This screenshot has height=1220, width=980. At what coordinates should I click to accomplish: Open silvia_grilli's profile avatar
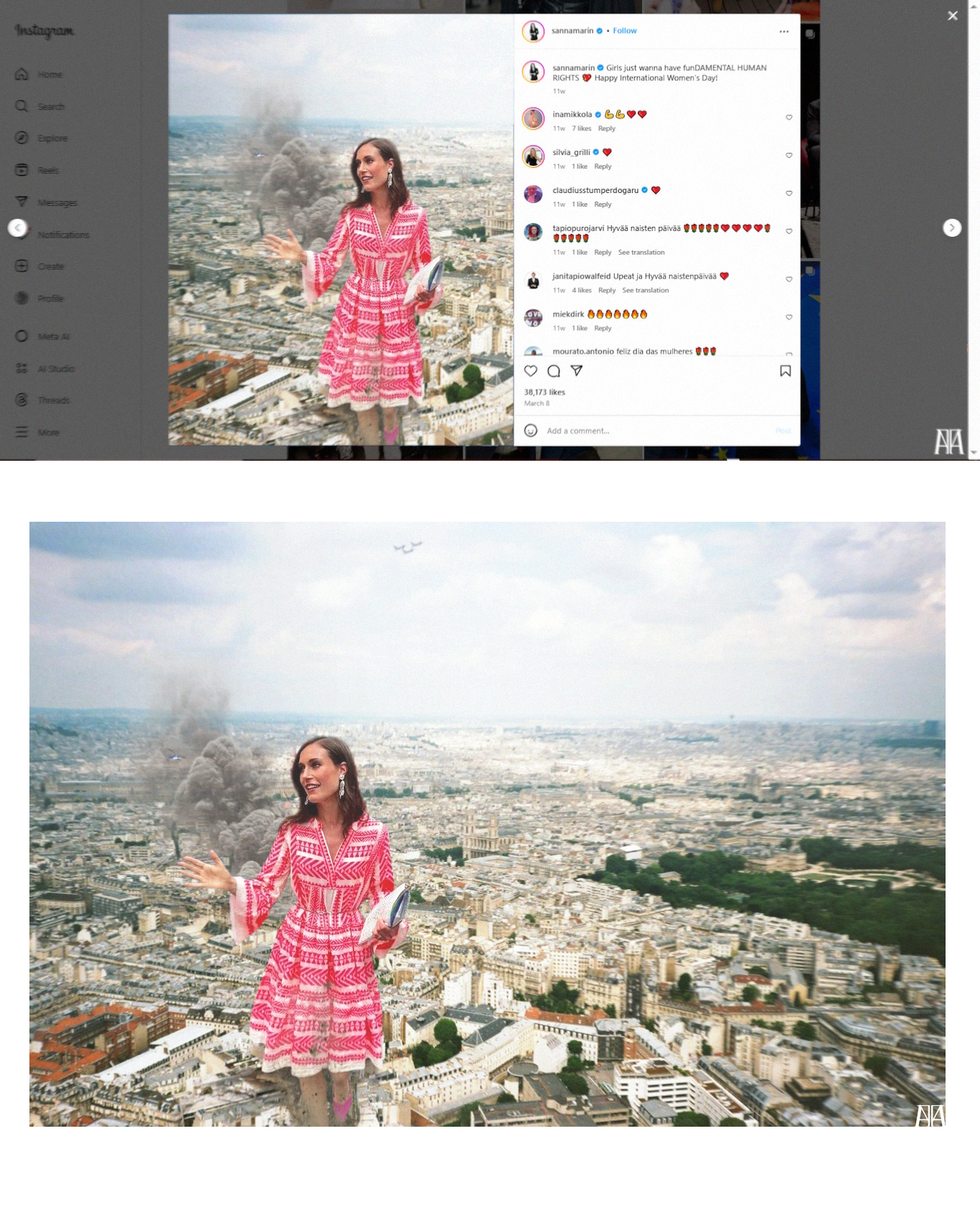pos(533,156)
